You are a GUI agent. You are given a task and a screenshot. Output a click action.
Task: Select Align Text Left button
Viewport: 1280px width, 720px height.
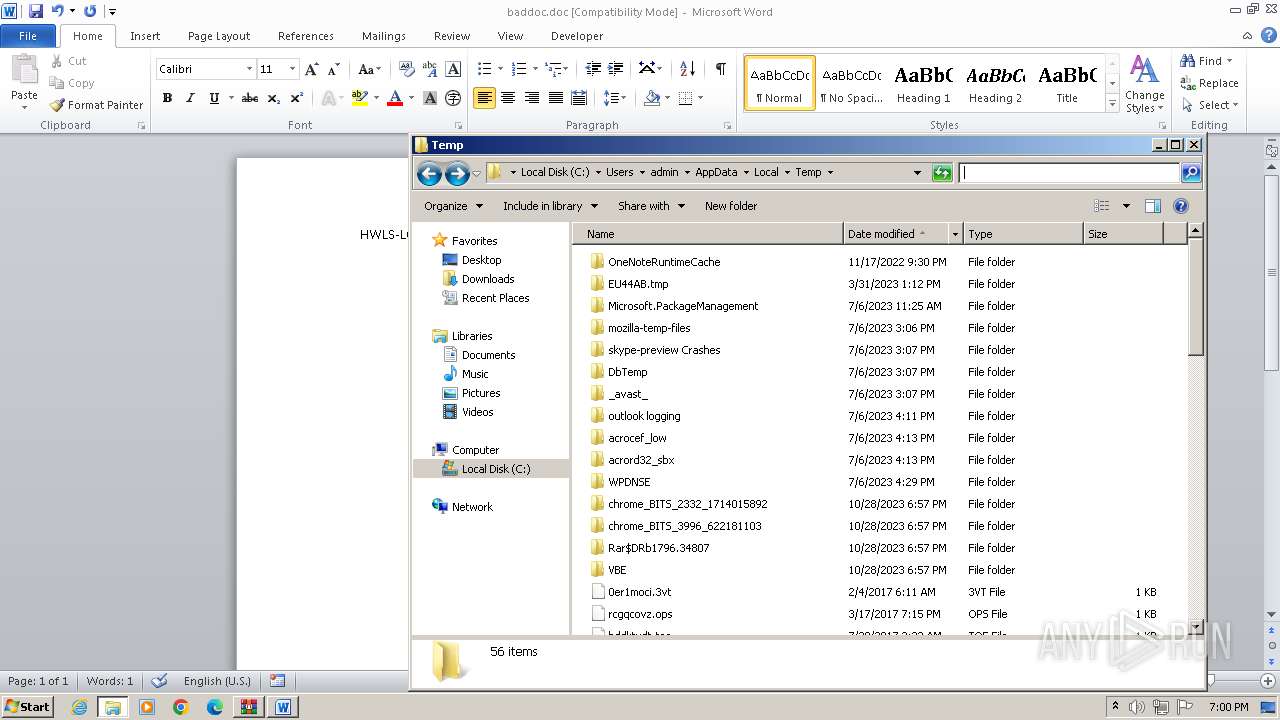click(x=484, y=98)
